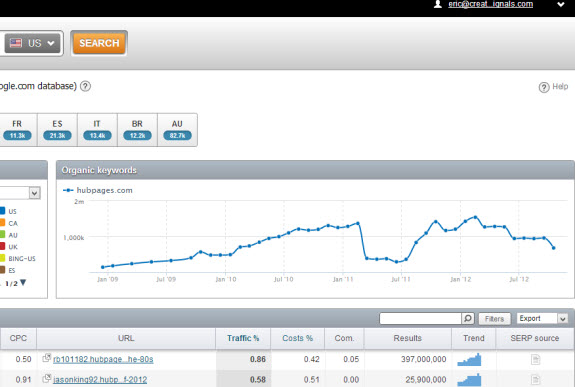575x387 pixels.
Task: Open SERP source page icon for rb101182 row
Action: coord(535,359)
